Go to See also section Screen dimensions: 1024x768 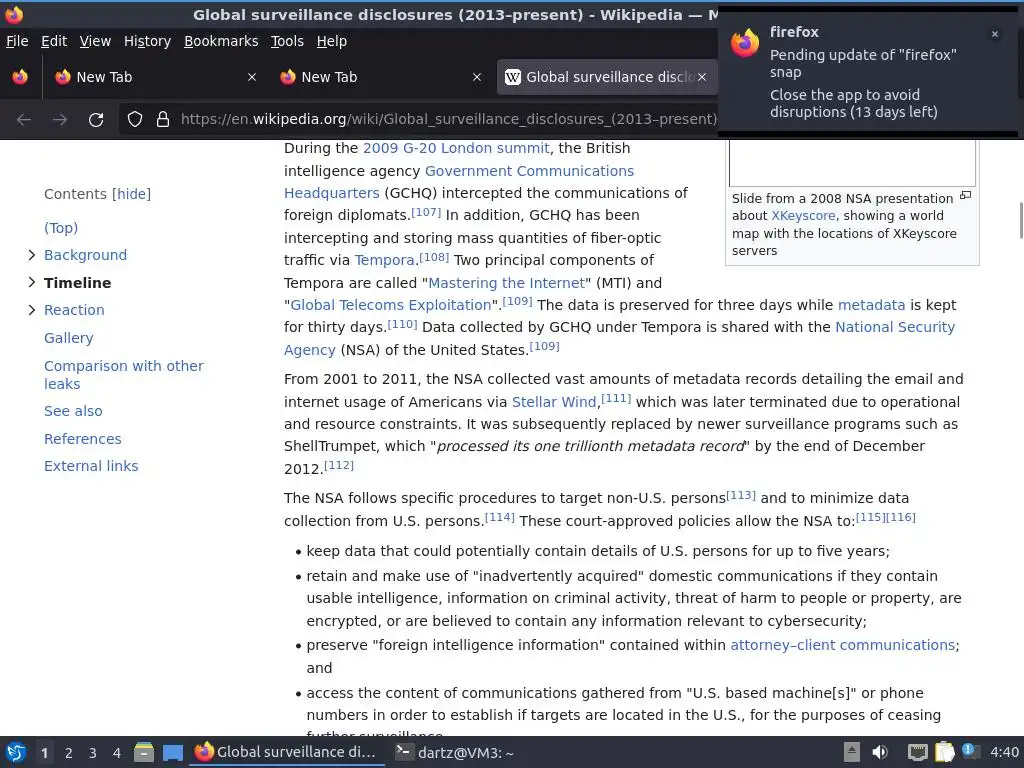(73, 411)
